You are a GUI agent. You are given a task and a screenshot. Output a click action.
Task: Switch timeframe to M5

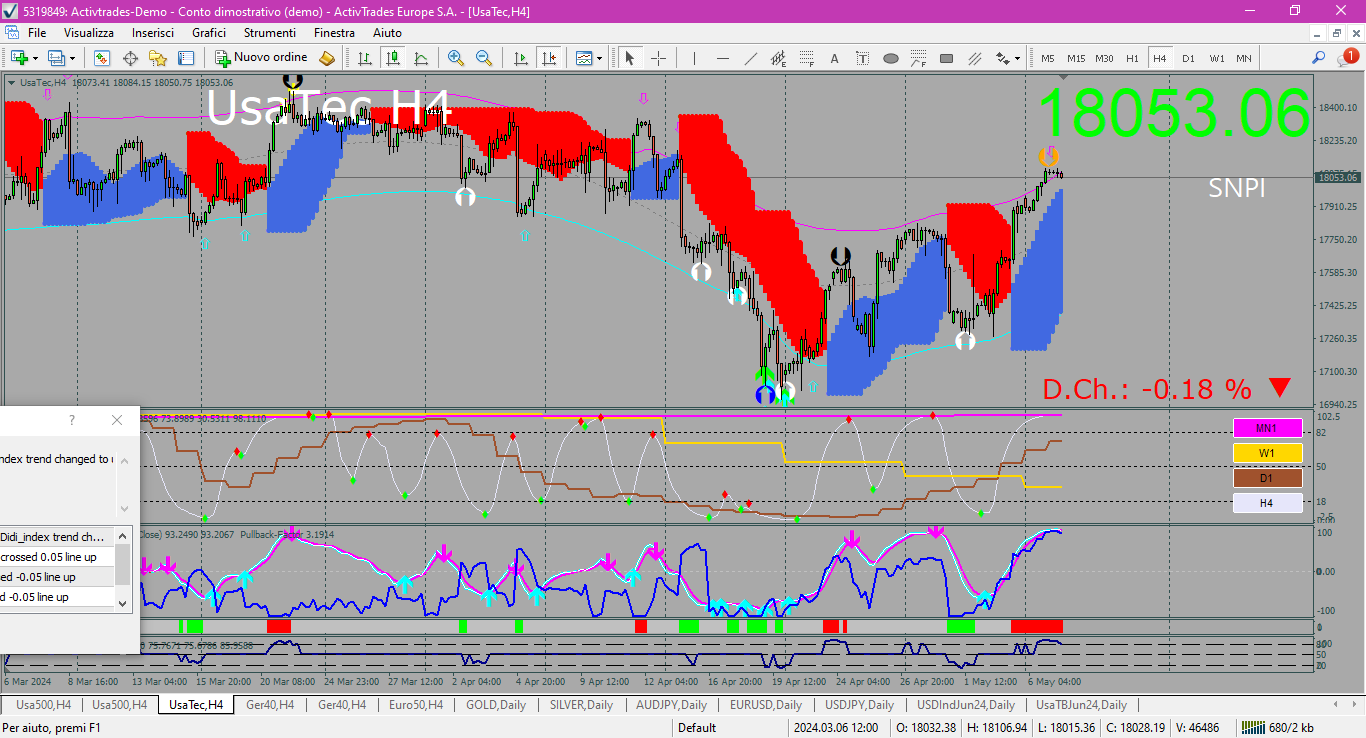coord(1048,58)
